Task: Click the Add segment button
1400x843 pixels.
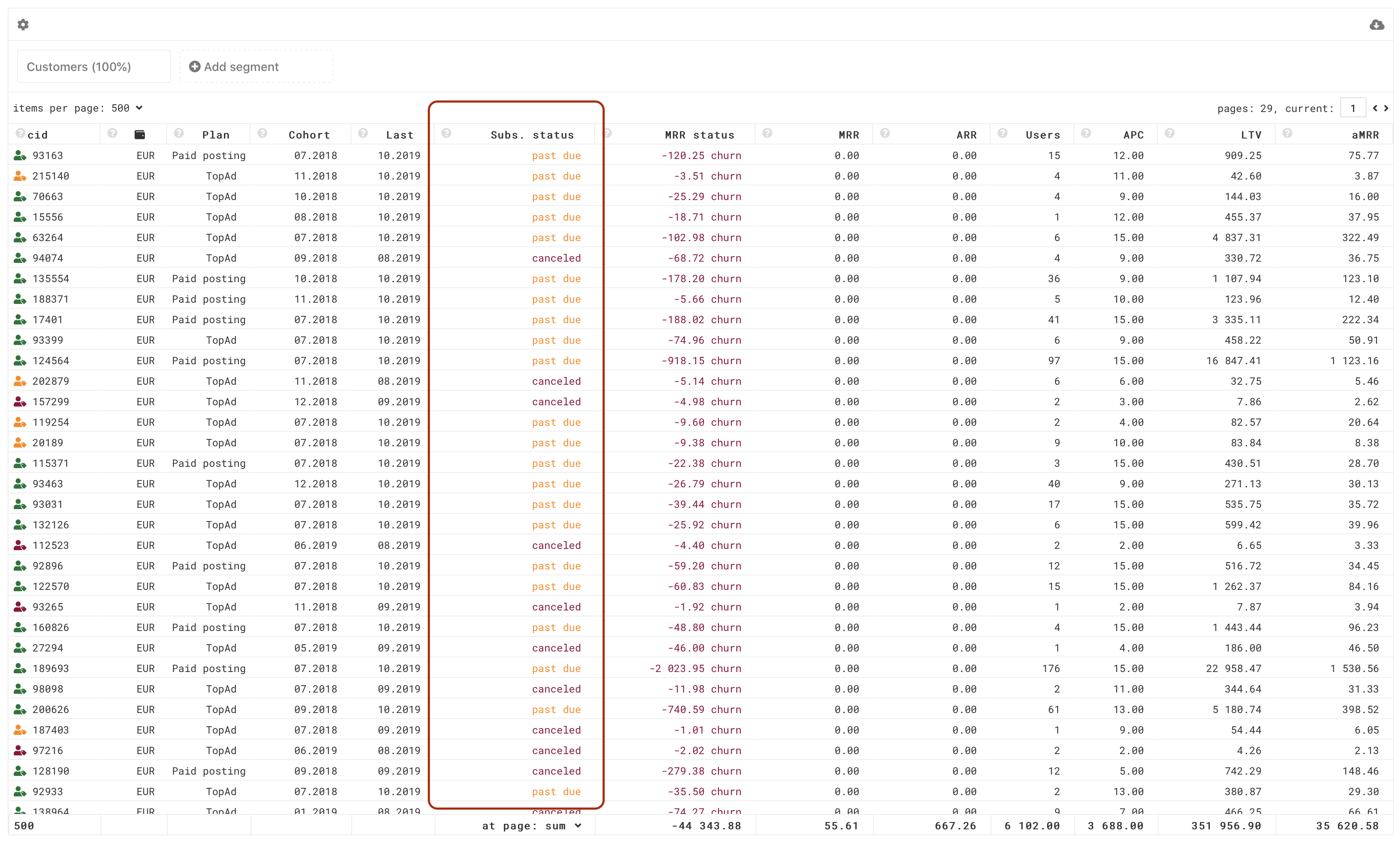Action: point(256,66)
